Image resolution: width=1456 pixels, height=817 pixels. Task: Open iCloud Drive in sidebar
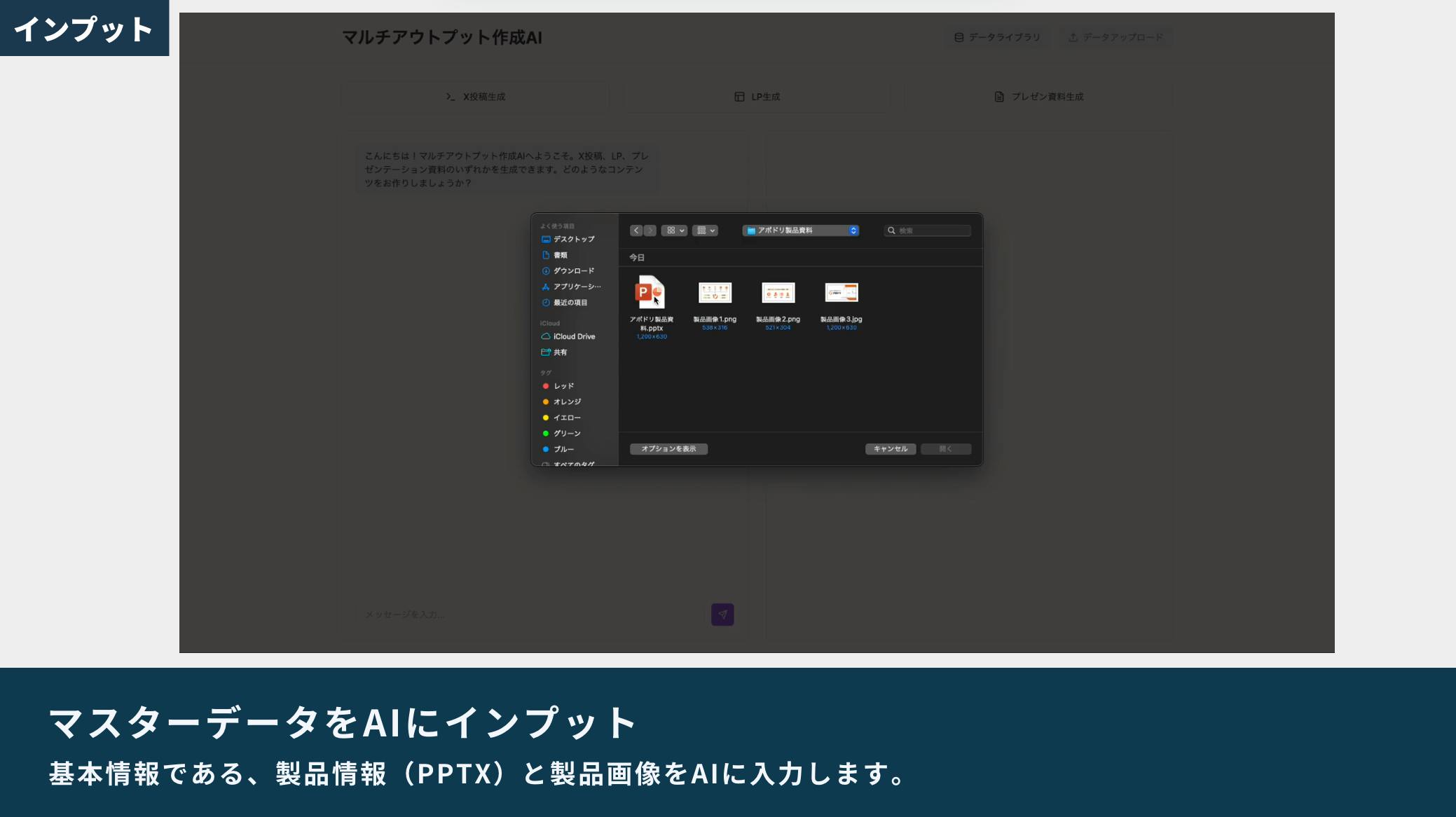(x=574, y=337)
